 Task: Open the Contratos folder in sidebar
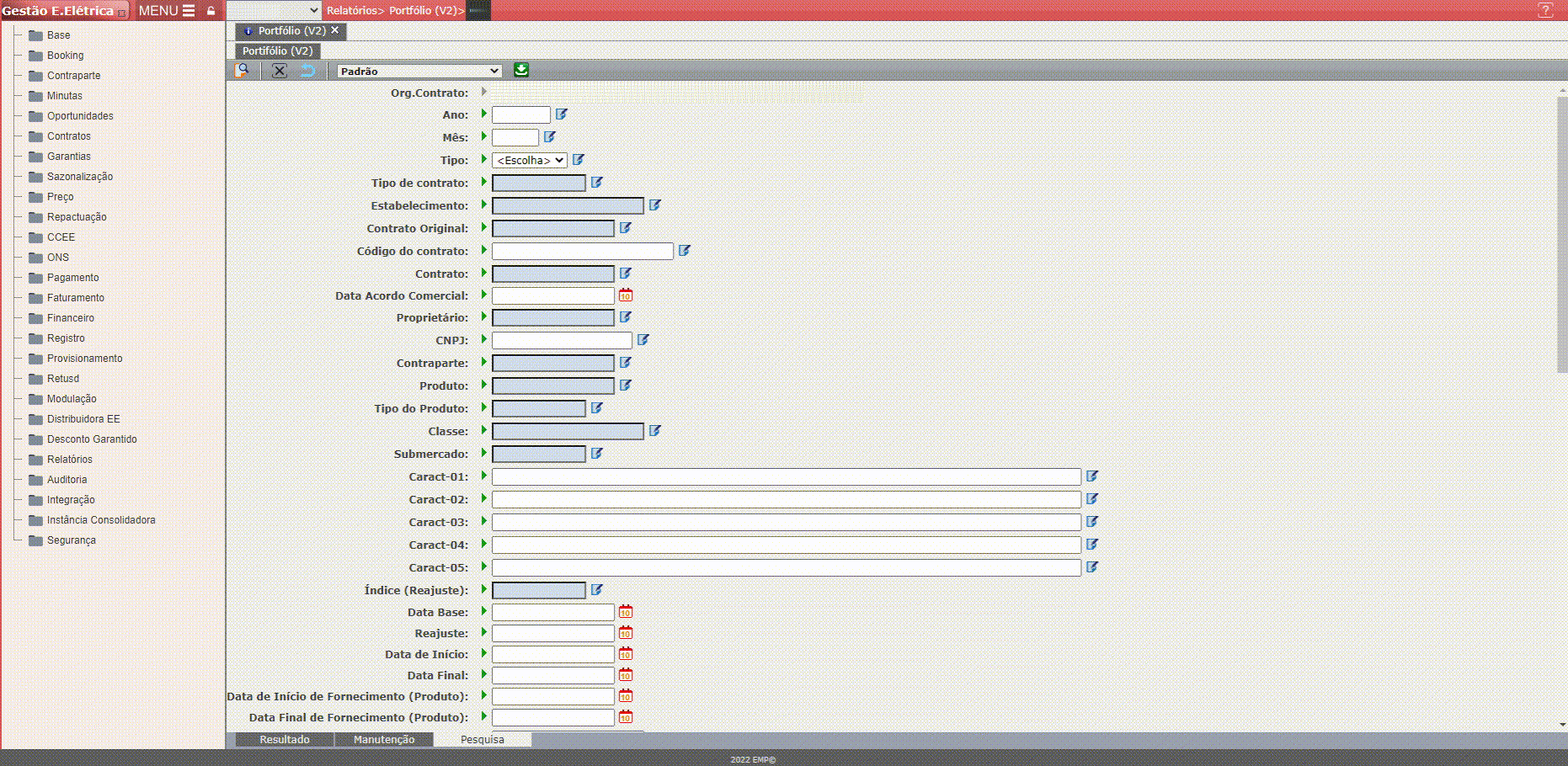tap(68, 136)
